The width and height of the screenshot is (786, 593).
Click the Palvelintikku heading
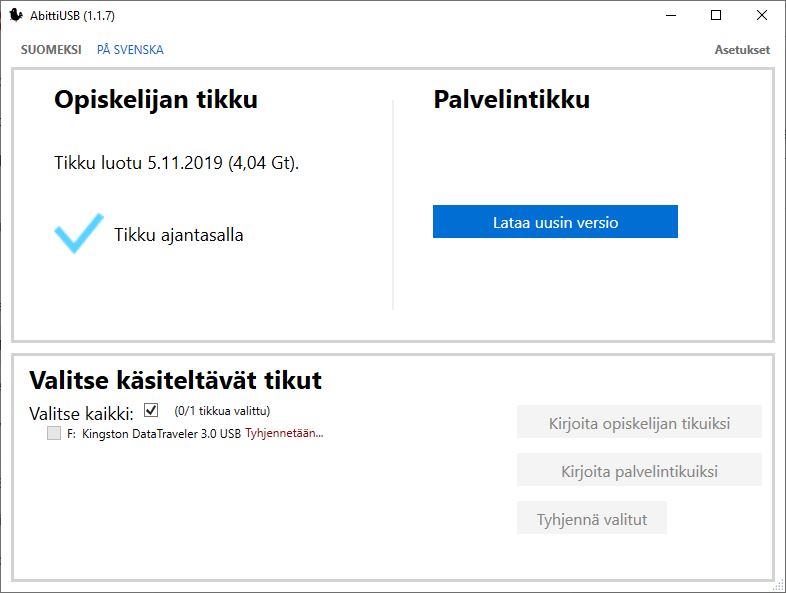coord(511,100)
